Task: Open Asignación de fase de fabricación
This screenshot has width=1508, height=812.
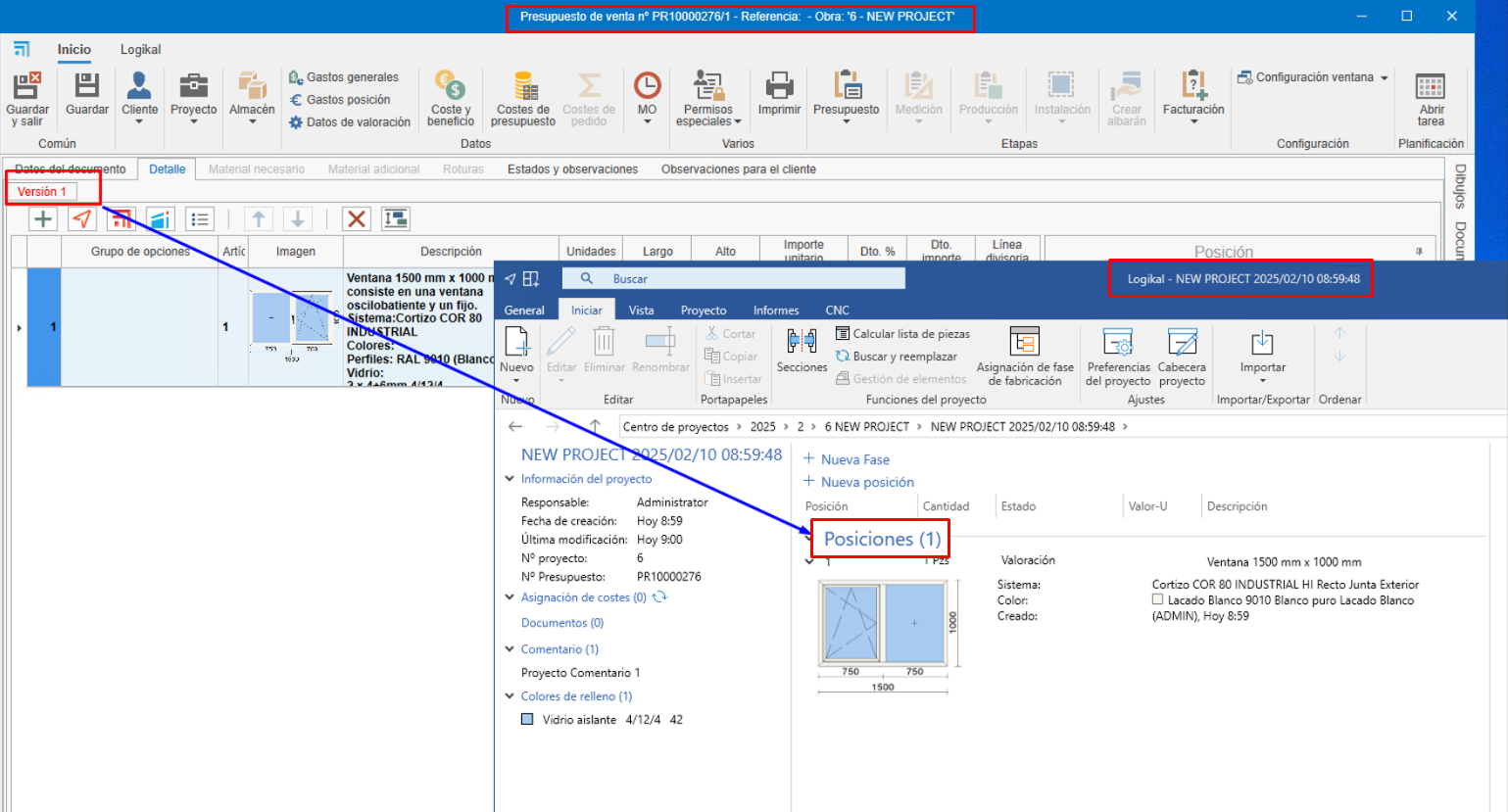Action: pos(1025,357)
